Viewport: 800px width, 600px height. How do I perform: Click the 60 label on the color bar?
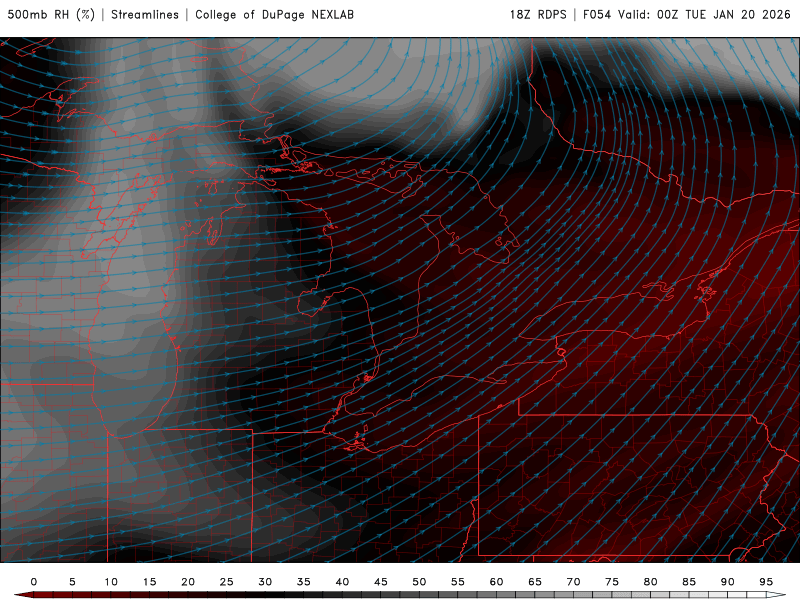496,582
